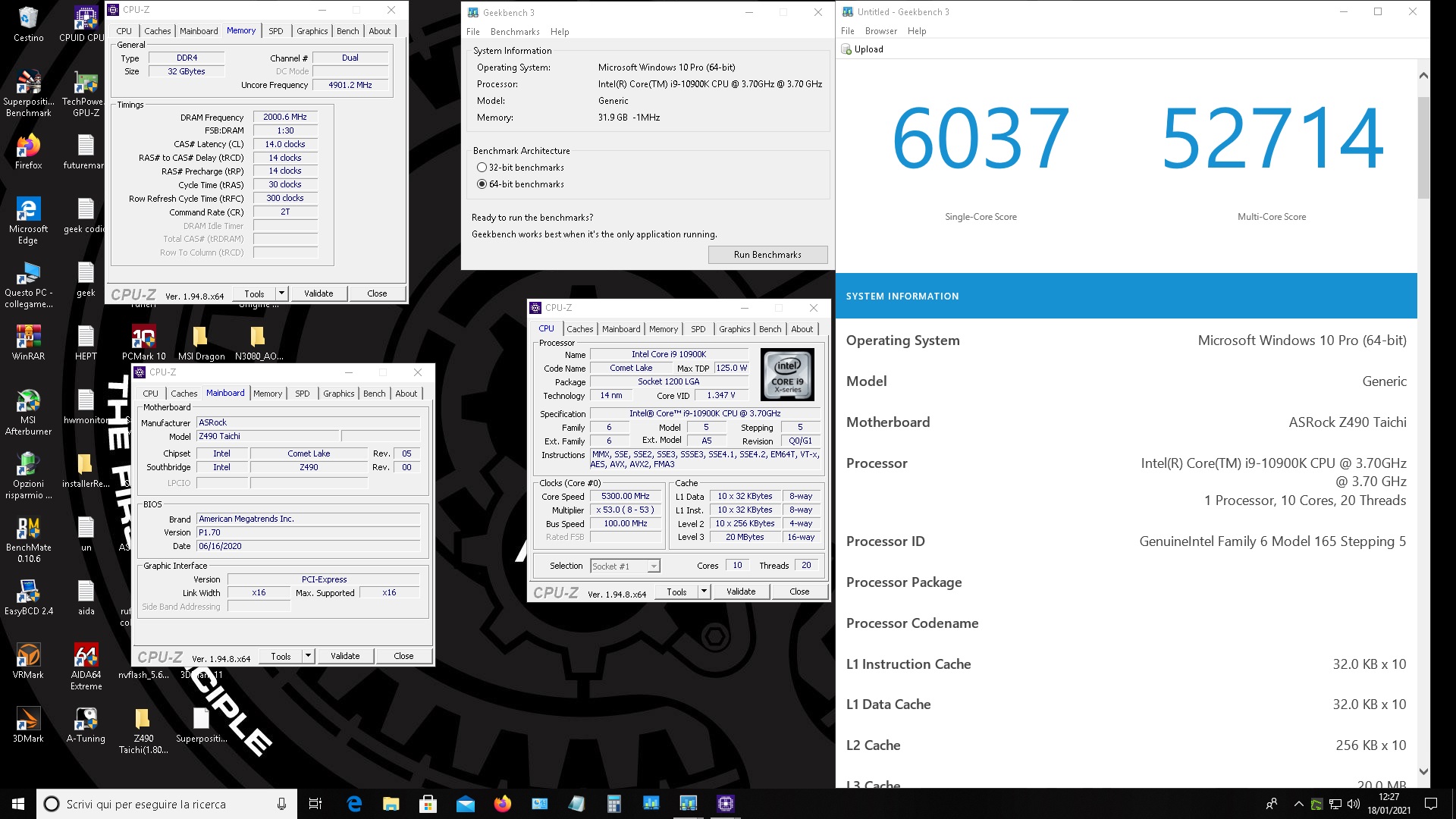Open HEPT file on desktop

pyautogui.click(x=86, y=342)
